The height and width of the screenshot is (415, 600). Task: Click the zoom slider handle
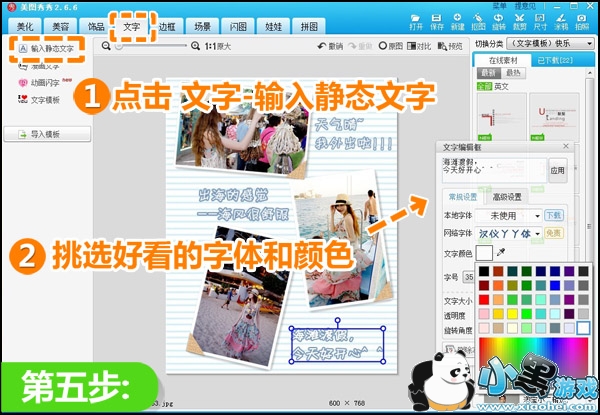point(119,46)
